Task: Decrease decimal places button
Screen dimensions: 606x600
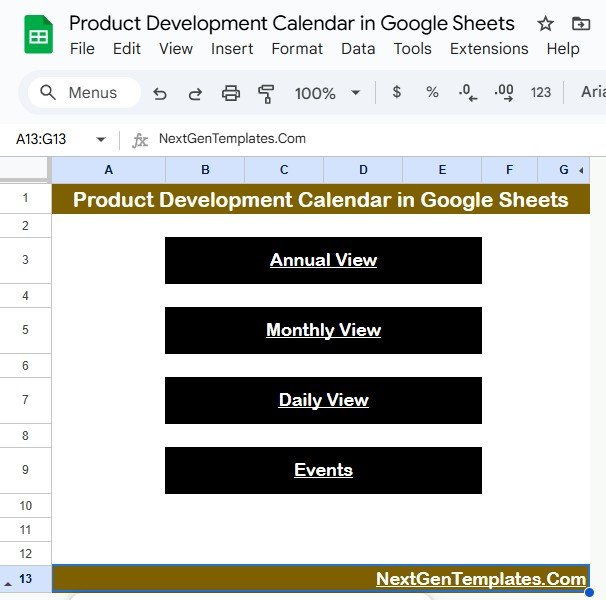Action: point(467,92)
